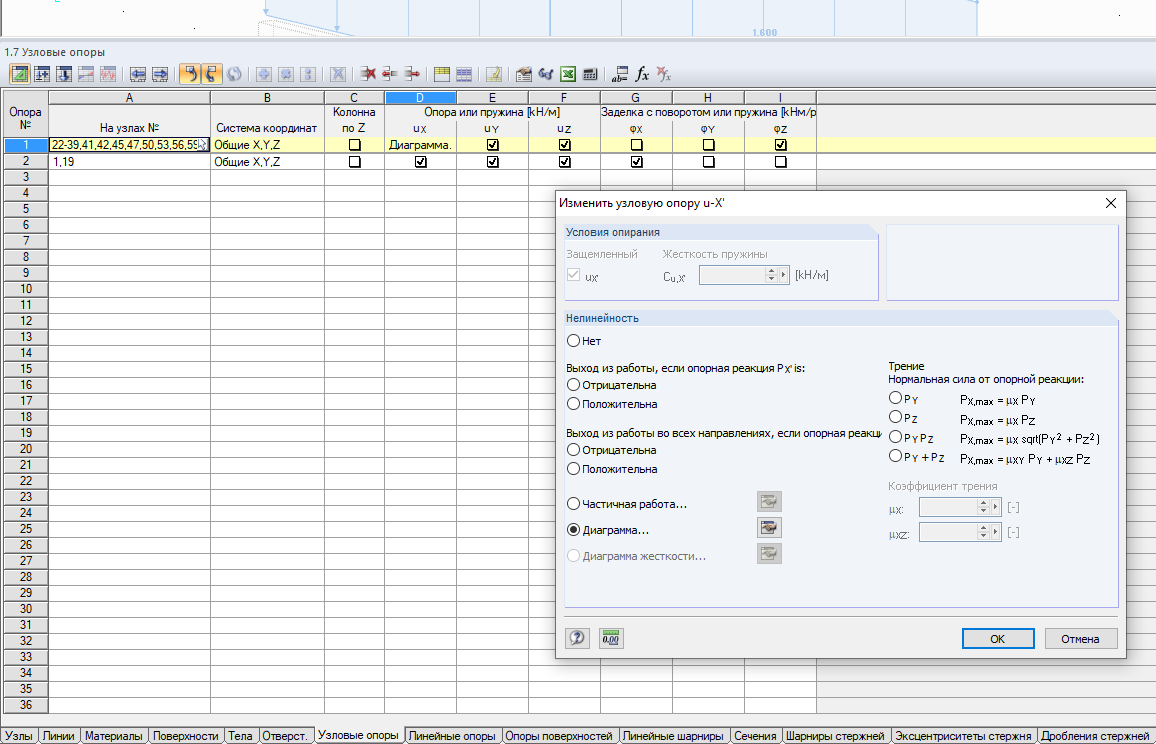Select the friction 'PY + PZ' radio option
The image size is (1156, 744).
coord(895,456)
